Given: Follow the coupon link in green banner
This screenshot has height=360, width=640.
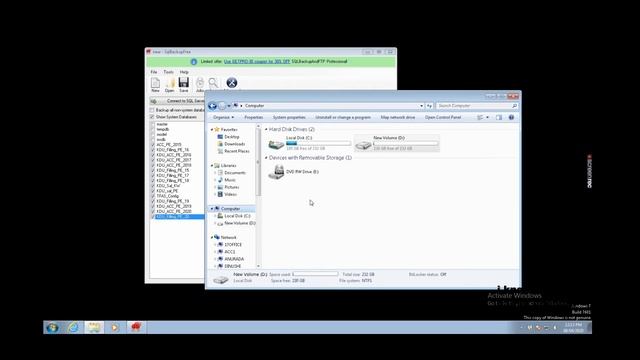Looking at the screenshot, I should (x=257, y=62).
